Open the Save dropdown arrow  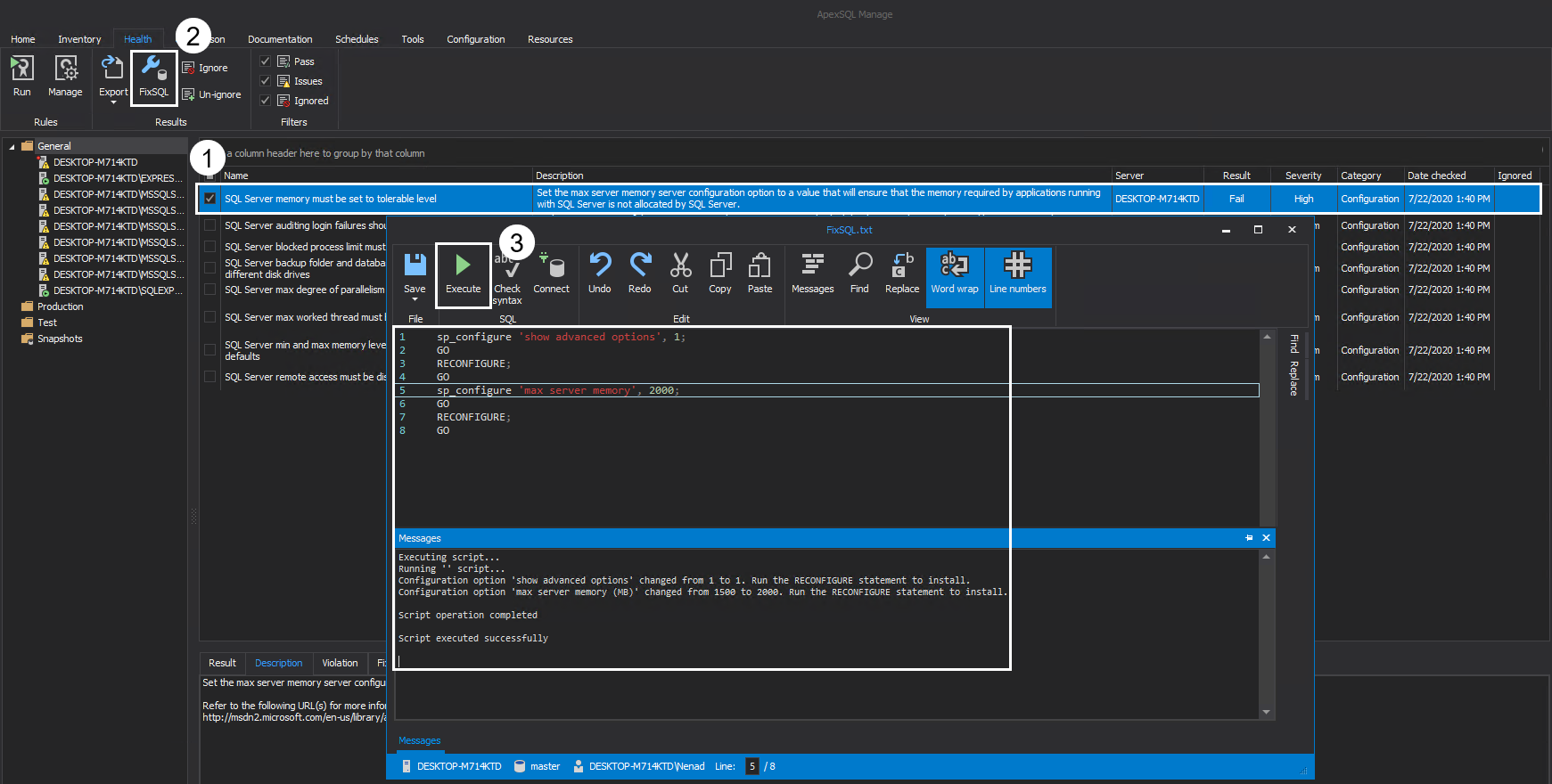point(415,299)
